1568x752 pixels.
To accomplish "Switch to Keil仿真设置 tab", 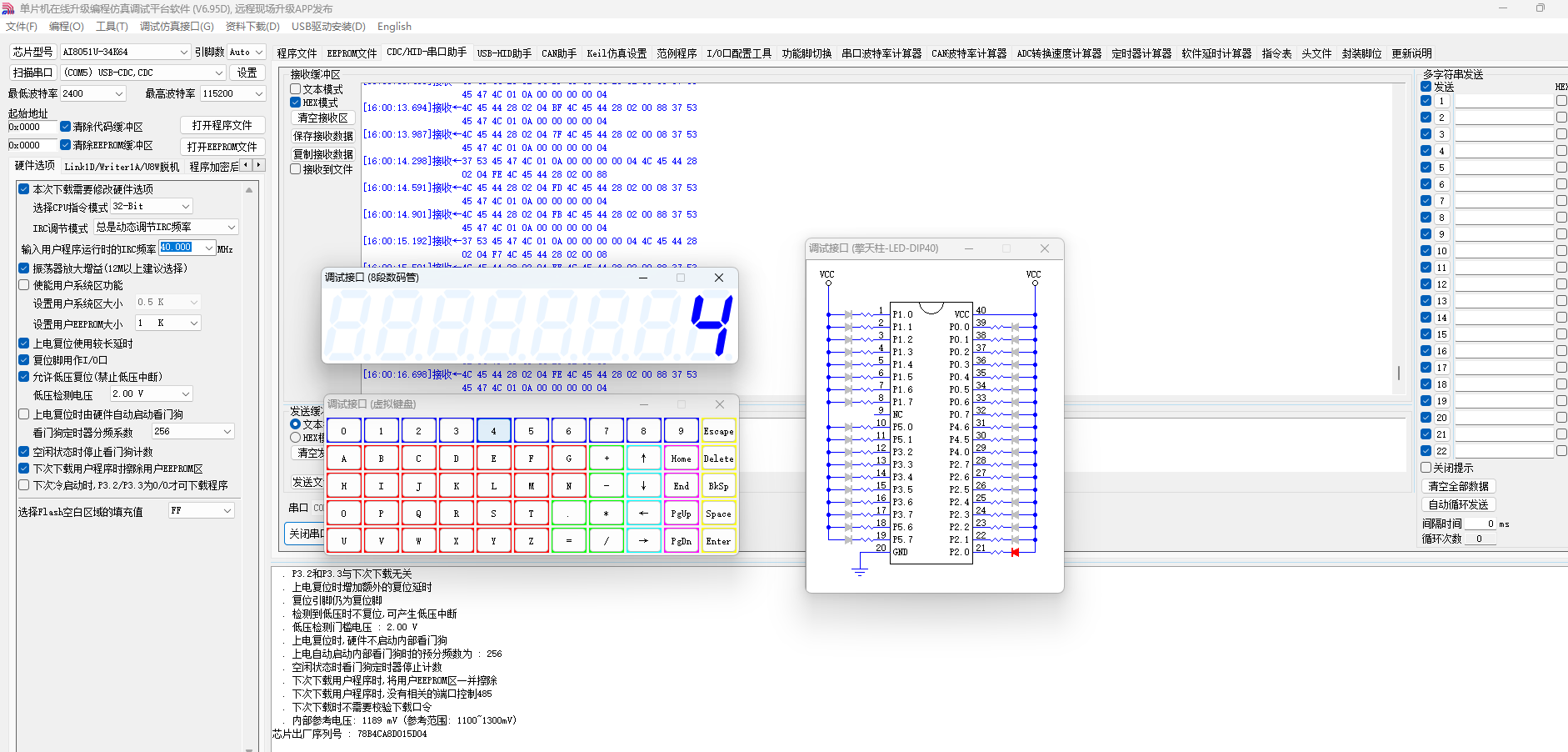I will tap(617, 53).
